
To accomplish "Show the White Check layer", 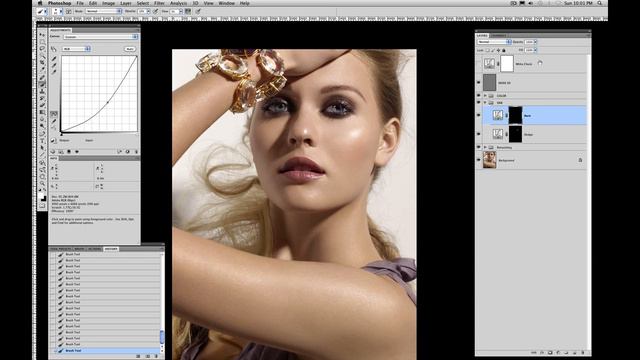I will (479, 64).
